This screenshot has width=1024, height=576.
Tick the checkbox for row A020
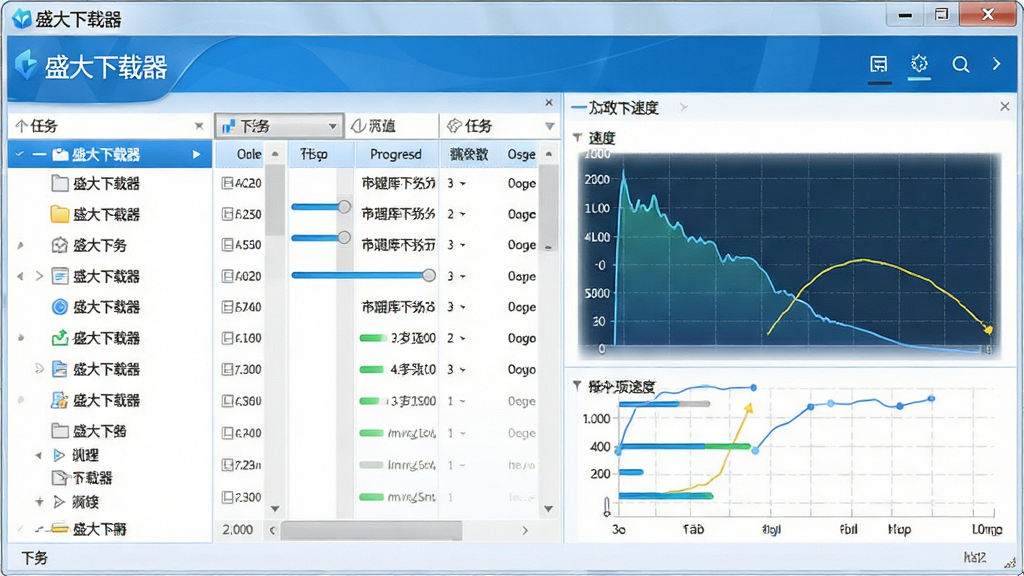(227, 276)
